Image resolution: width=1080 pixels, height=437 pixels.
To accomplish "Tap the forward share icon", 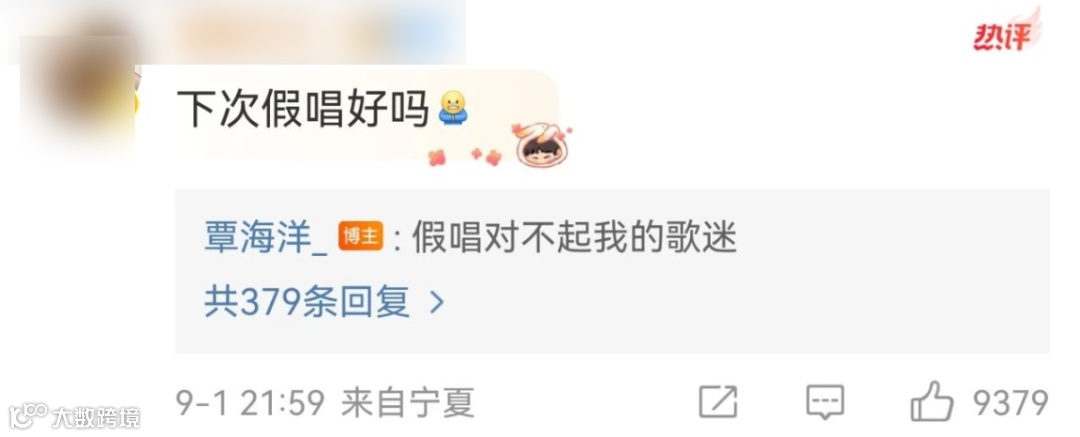I will click(718, 401).
